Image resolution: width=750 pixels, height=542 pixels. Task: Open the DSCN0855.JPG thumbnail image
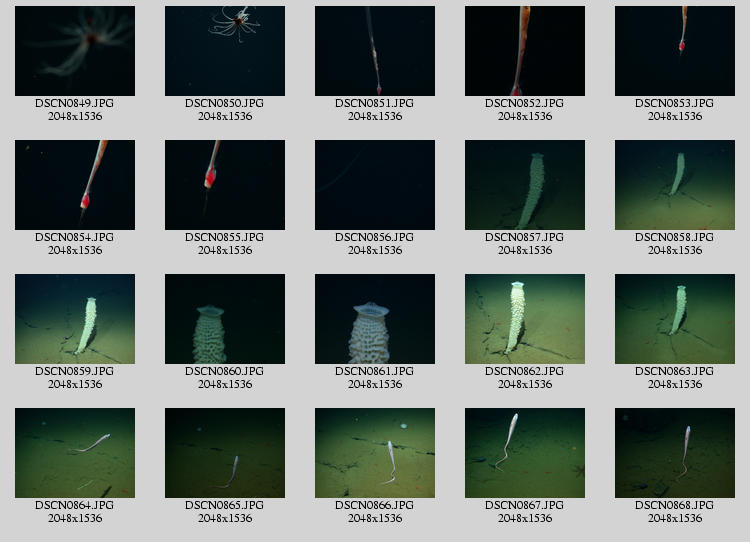click(x=225, y=185)
